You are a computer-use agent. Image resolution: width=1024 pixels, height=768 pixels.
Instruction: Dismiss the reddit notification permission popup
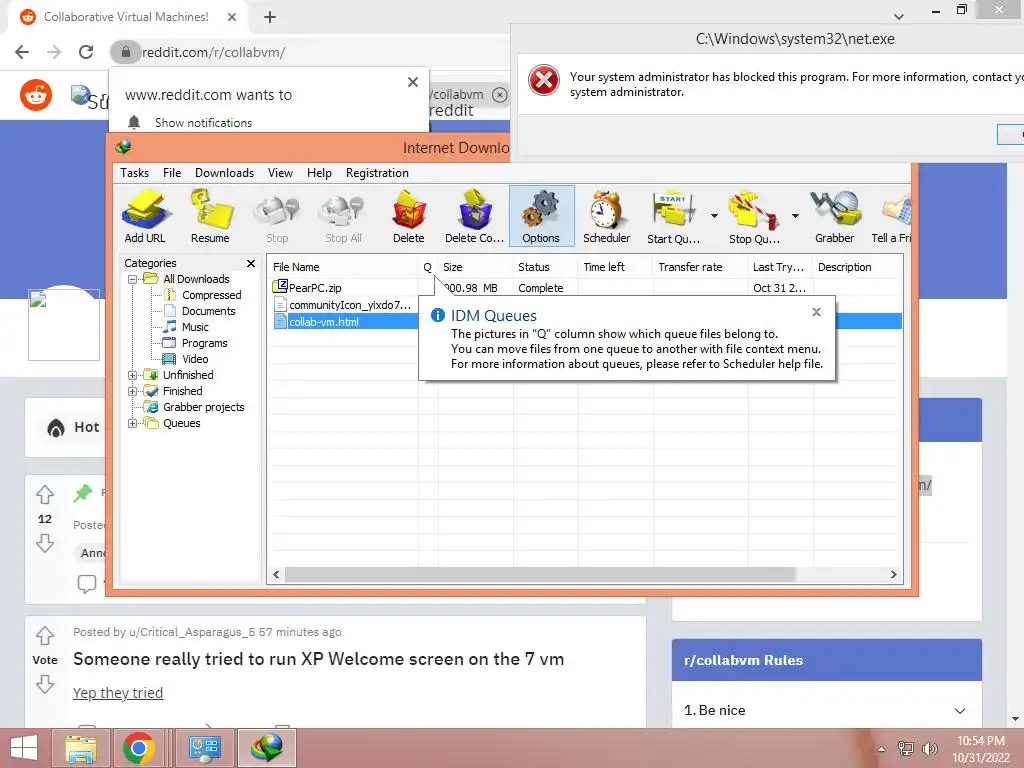pyautogui.click(x=413, y=82)
